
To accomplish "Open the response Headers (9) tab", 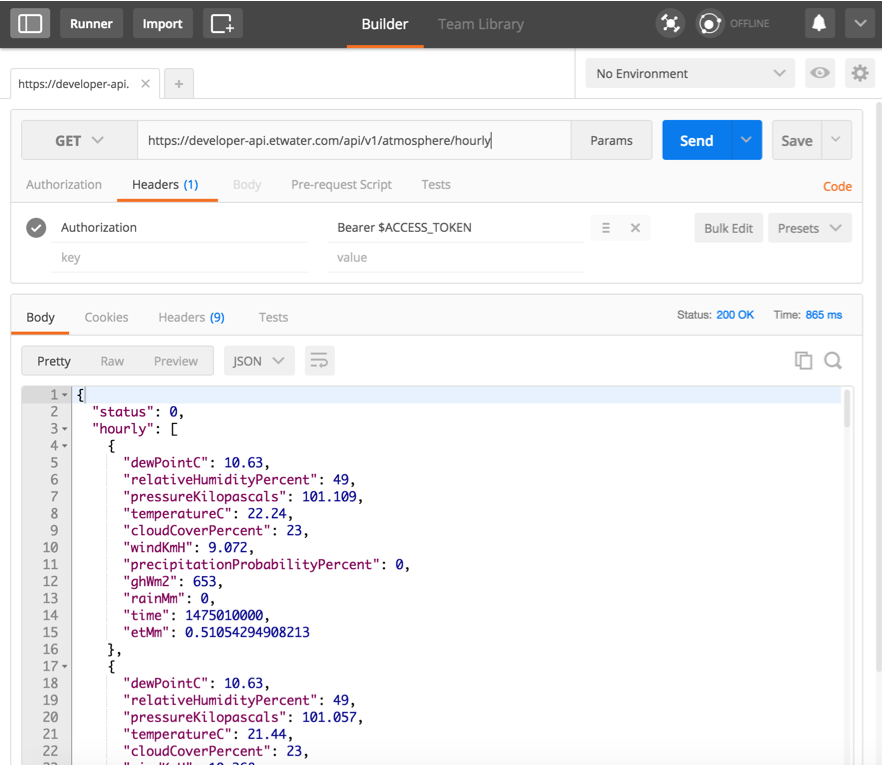I will 191,317.
